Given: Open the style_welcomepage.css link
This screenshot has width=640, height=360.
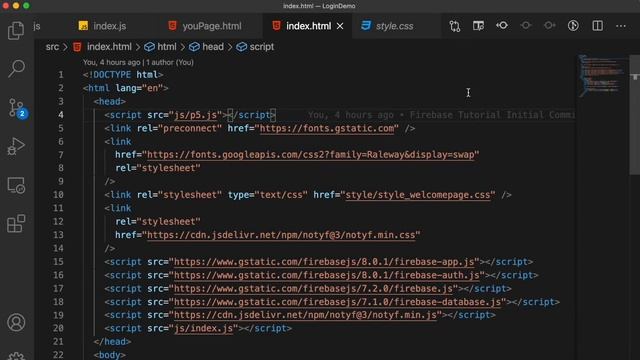Looking at the screenshot, I should (x=418, y=195).
